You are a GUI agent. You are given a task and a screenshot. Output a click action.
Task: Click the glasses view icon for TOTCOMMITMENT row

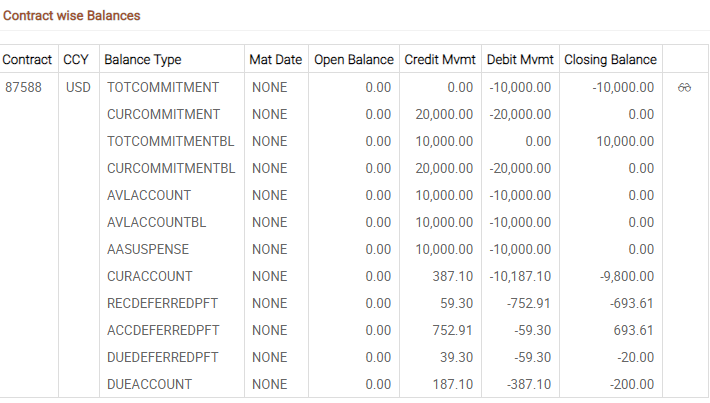pos(685,87)
